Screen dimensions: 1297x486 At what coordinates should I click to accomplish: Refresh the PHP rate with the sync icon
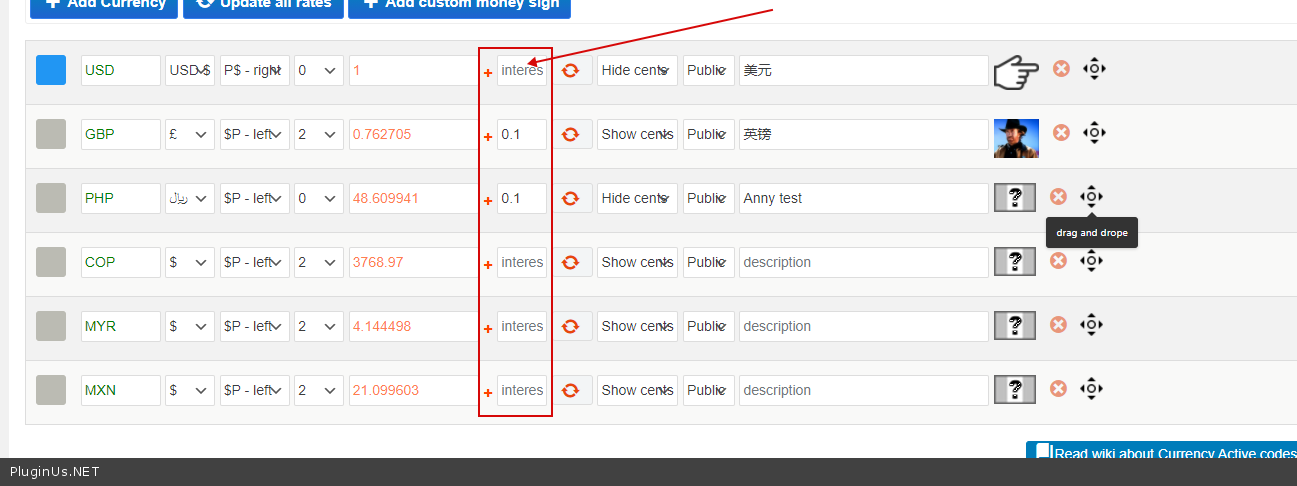coord(571,198)
